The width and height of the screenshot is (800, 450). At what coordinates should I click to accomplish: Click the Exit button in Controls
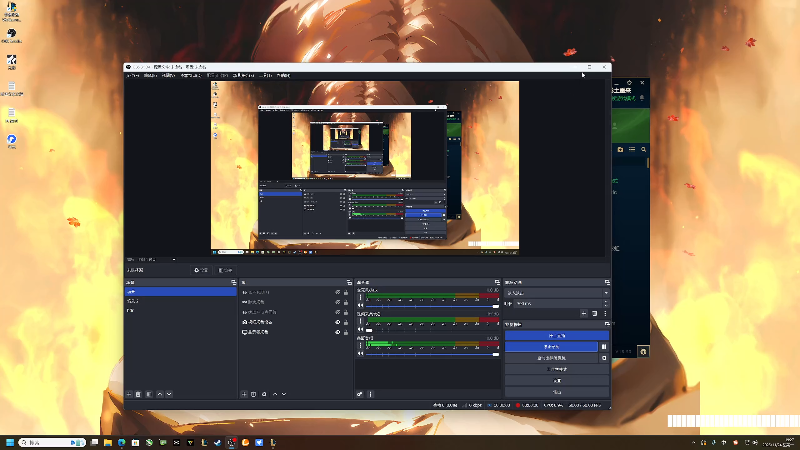coord(557,392)
